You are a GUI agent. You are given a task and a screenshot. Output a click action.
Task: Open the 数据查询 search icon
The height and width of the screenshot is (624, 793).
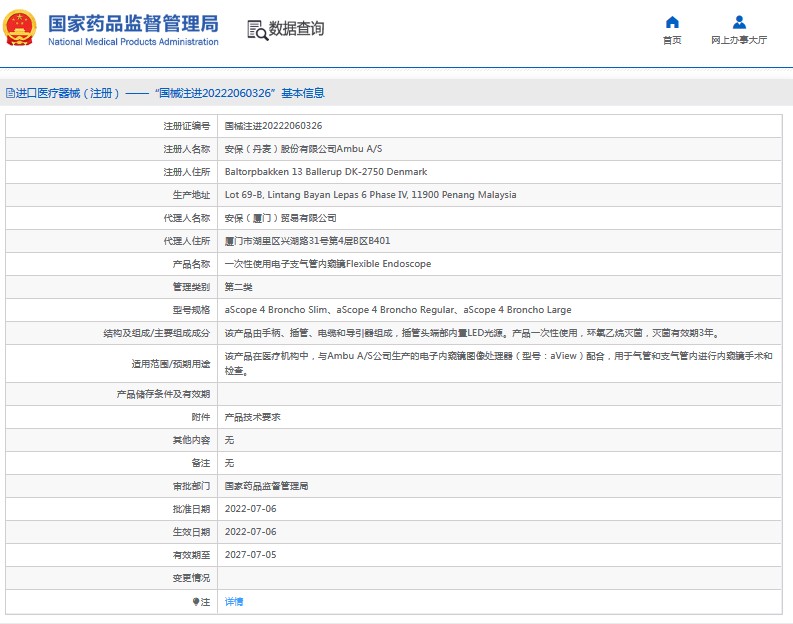pyautogui.click(x=257, y=30)
